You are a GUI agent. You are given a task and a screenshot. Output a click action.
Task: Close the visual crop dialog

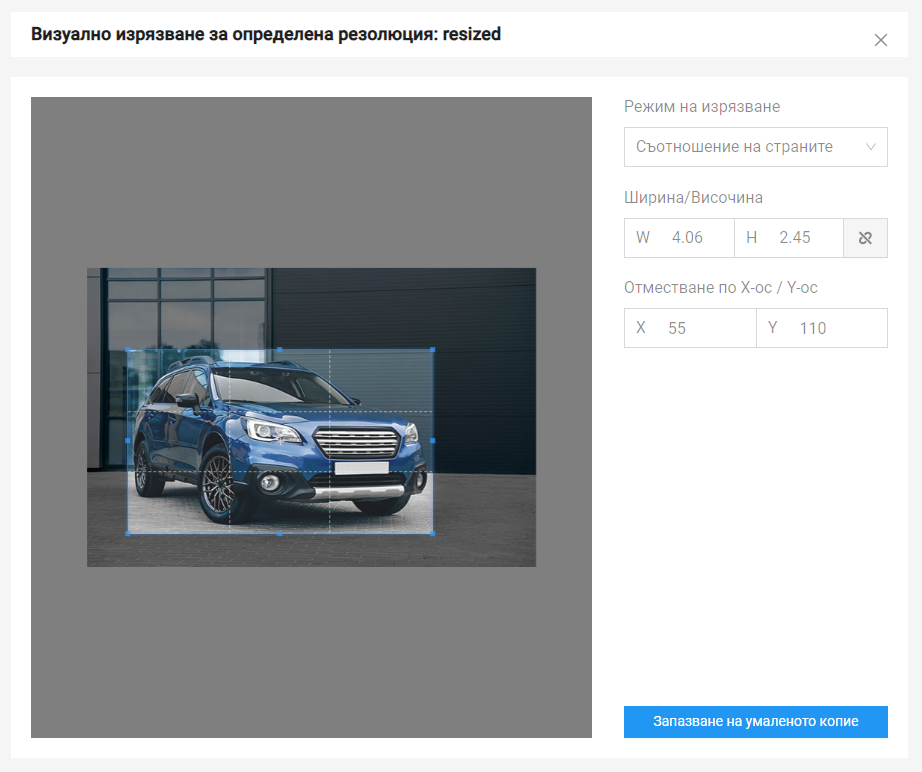point(880,40)
